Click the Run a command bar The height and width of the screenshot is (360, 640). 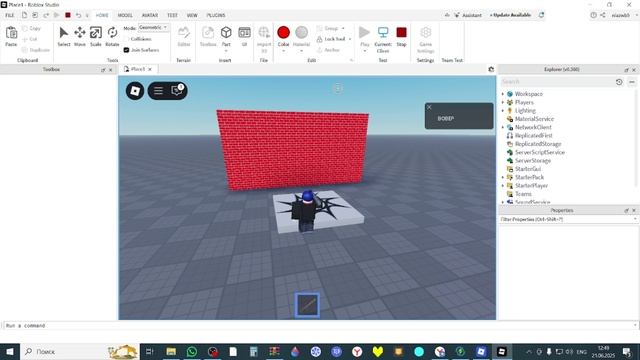(x=320, y=326)
